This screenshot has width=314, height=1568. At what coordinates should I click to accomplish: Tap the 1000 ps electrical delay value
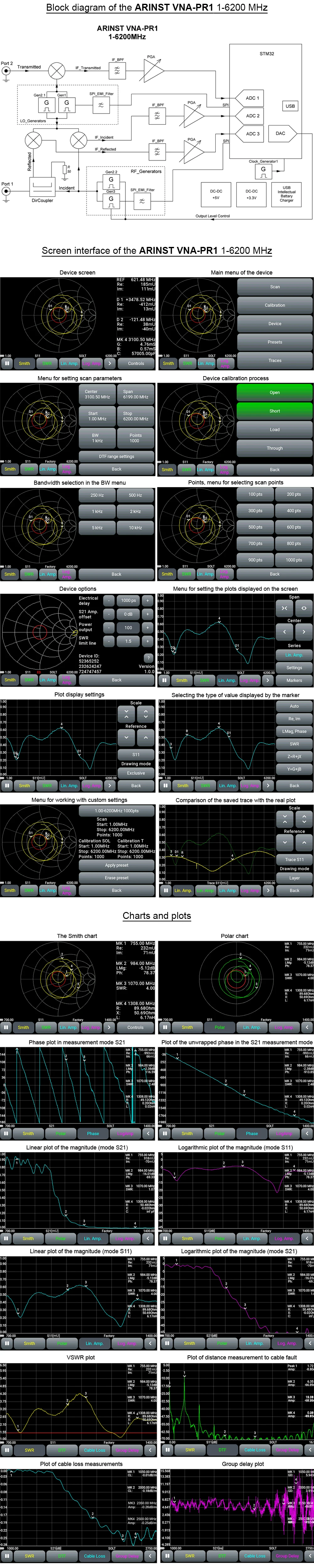pos(128,600)
